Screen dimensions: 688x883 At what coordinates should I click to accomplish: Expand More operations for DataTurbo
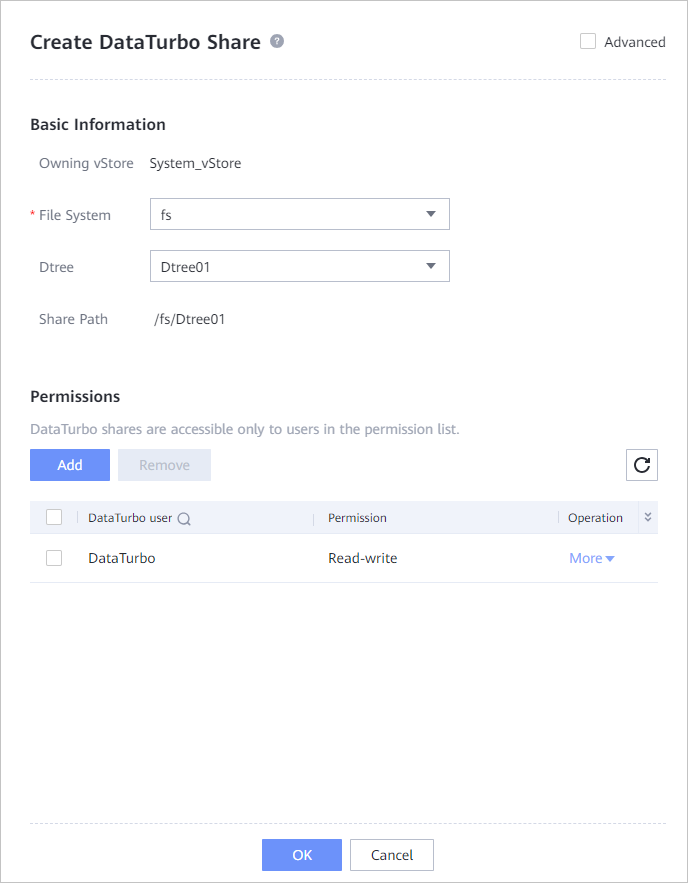click(x=591, y=558)
